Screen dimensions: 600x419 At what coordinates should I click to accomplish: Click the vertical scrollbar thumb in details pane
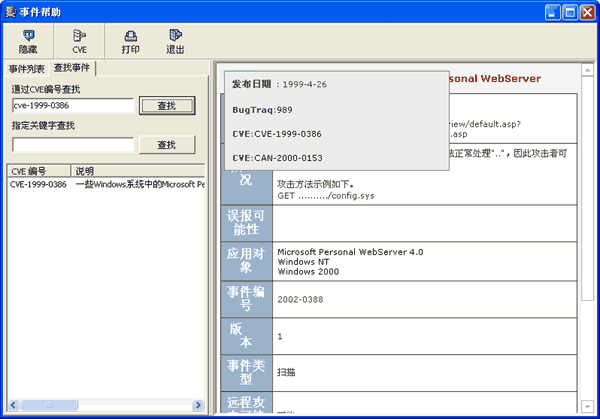pyautogui.click(x=589, y=180)
